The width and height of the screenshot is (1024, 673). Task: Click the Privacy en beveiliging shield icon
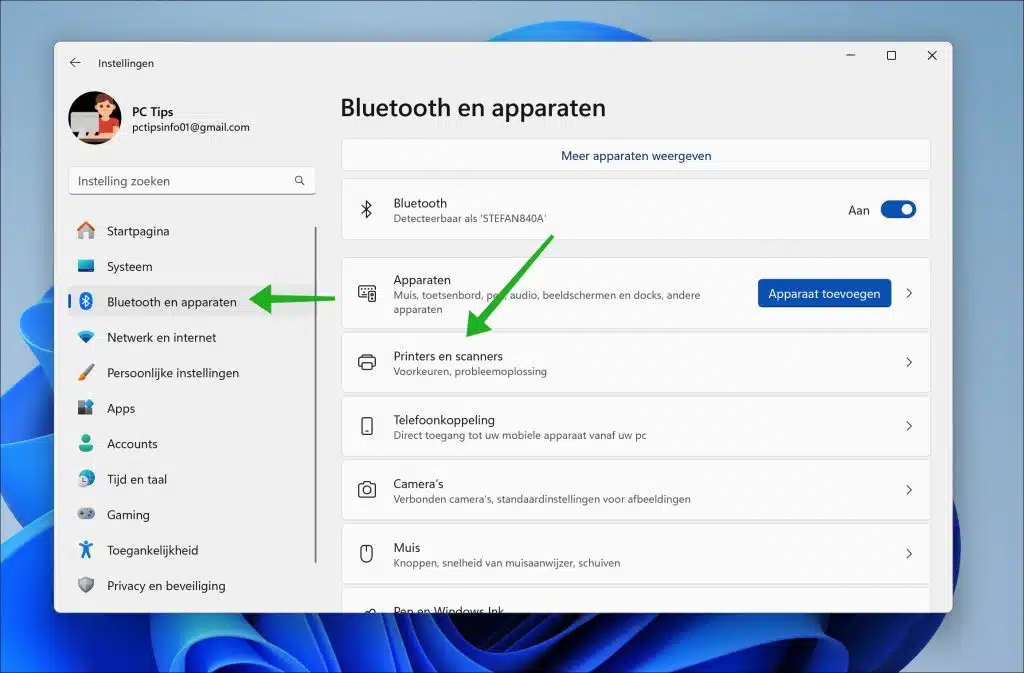(x=88, y=586)
